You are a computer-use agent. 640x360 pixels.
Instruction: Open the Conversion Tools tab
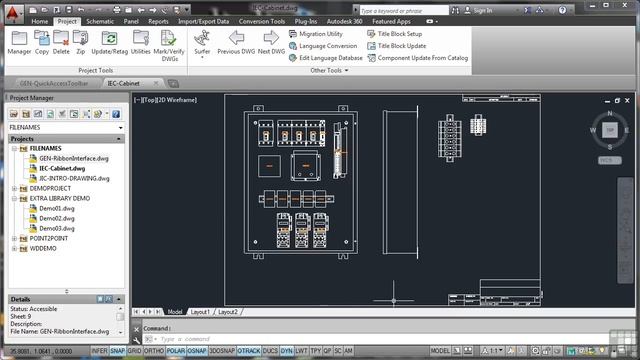[x=262, y=21]
